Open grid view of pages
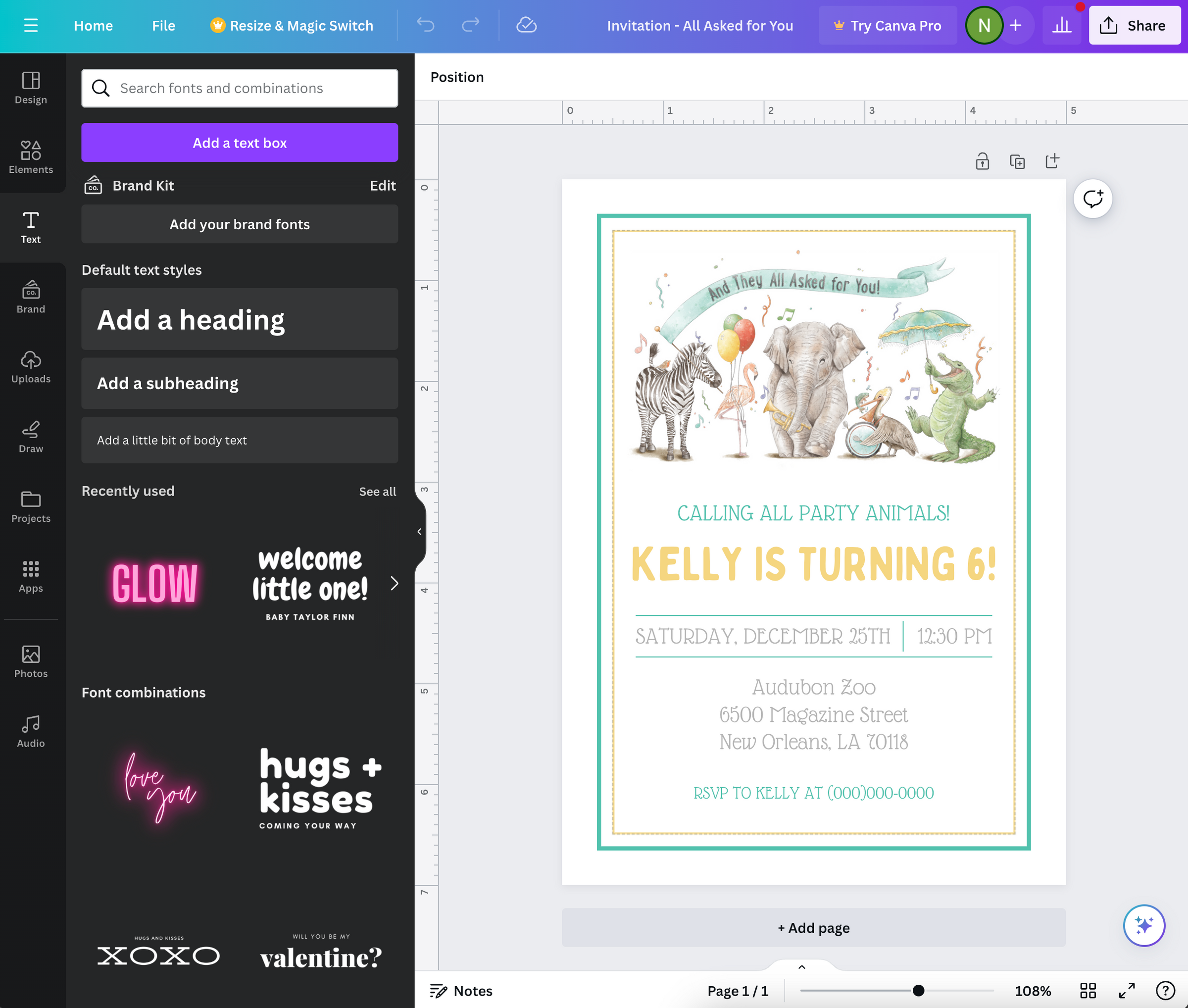The image size is (1188, 1008). 1088,990
